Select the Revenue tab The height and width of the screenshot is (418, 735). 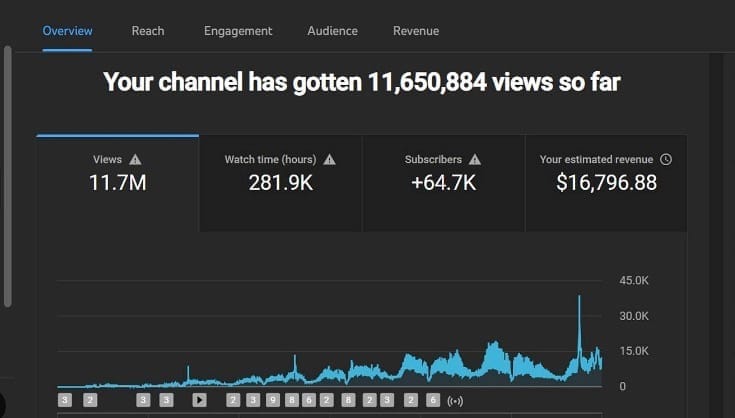pyautogui.click(x=416, y=31)
